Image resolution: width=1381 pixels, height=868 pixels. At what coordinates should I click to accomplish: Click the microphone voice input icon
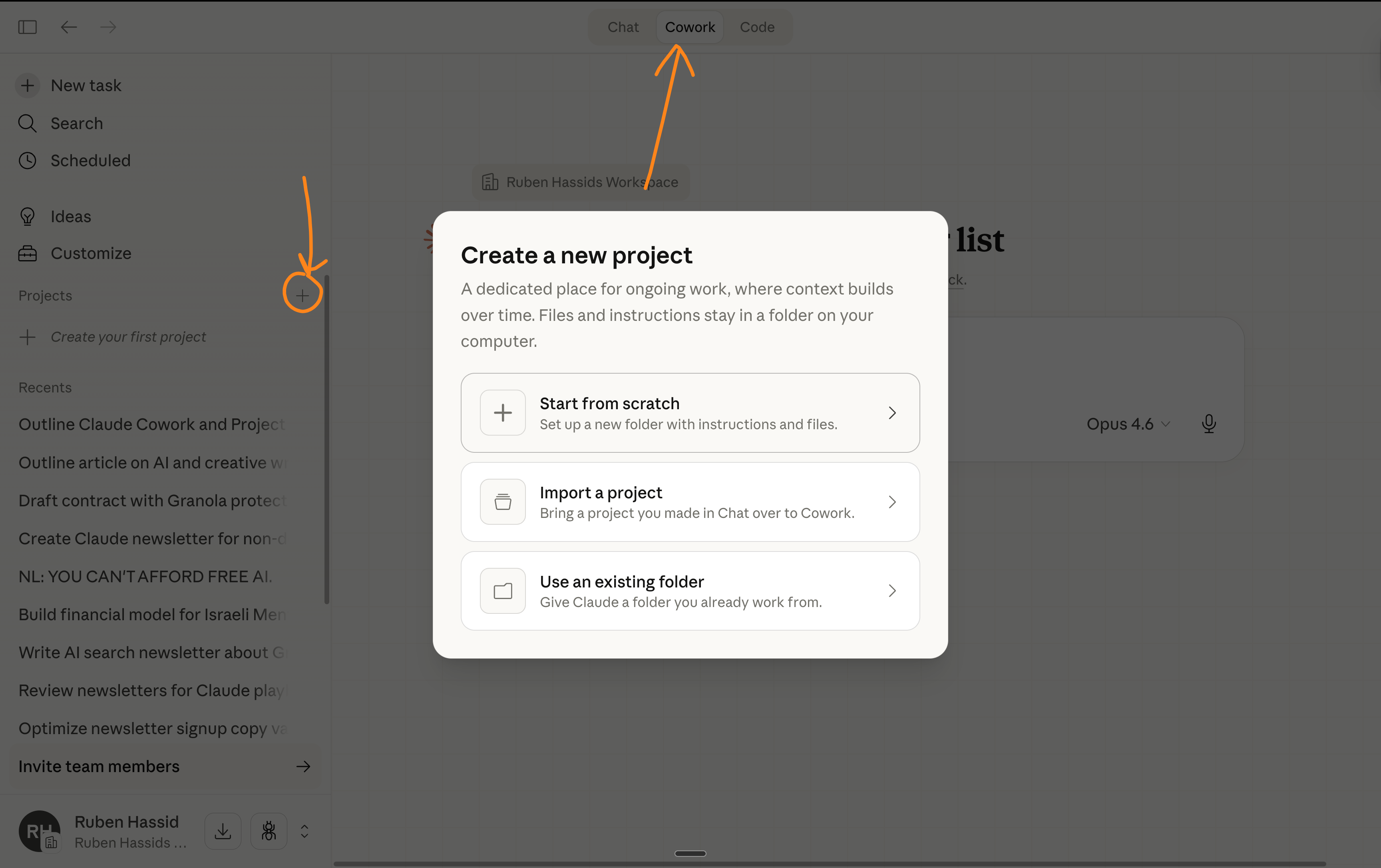[1208, 424]
